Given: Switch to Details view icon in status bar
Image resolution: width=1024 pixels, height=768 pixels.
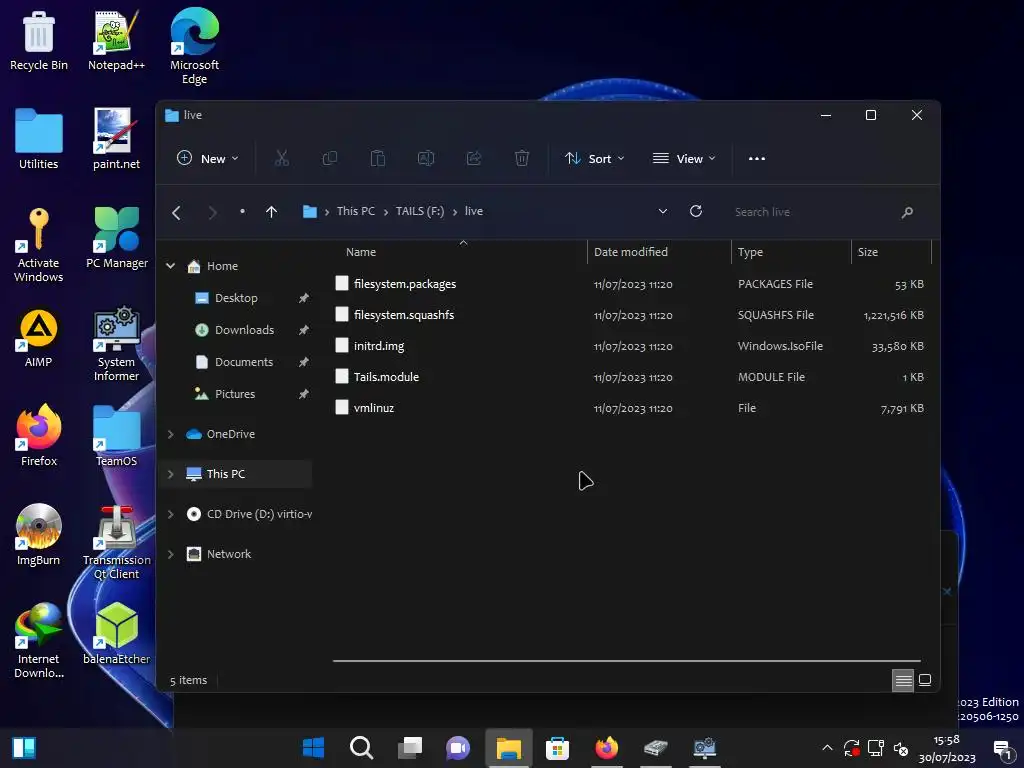Looking at the screenshot, I should [903, 680].
